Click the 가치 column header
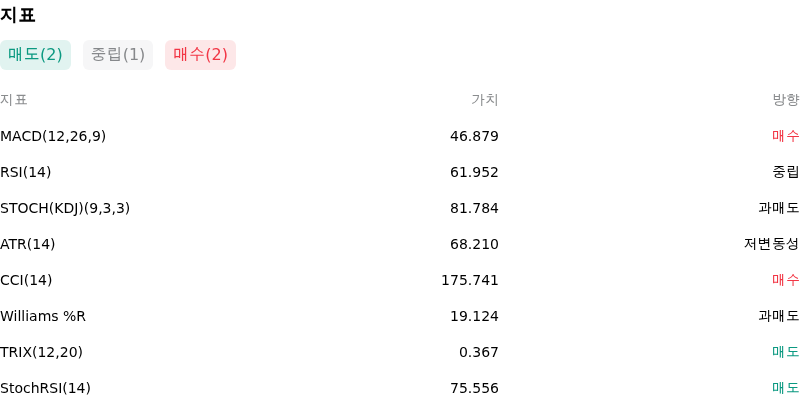Image resolution: width=800 pixels, height=398 pixels. [x=485, y=100]
